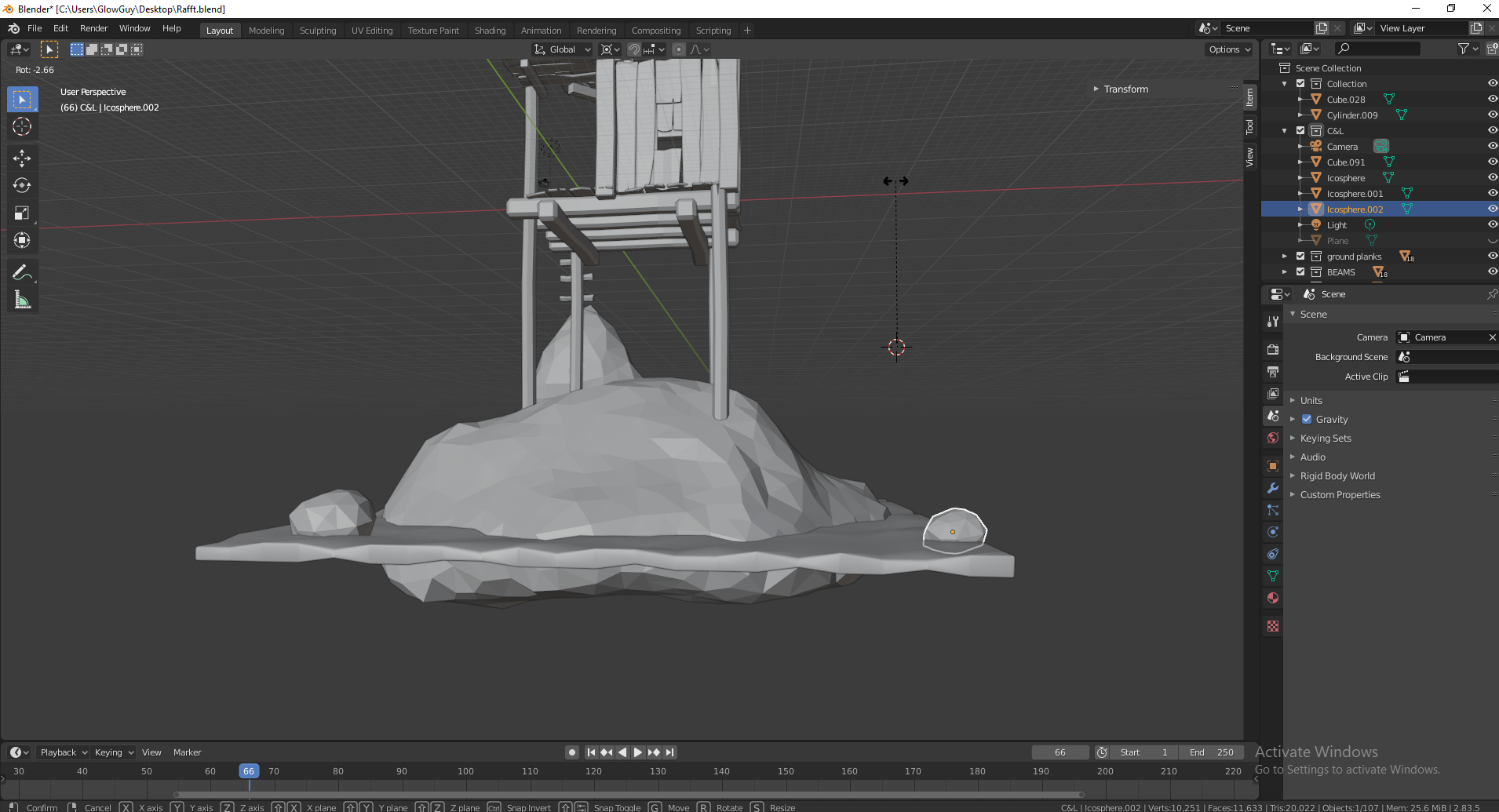Select the Move tool in toolbar
1499x812 pixels.
click(x=22, y=158)
